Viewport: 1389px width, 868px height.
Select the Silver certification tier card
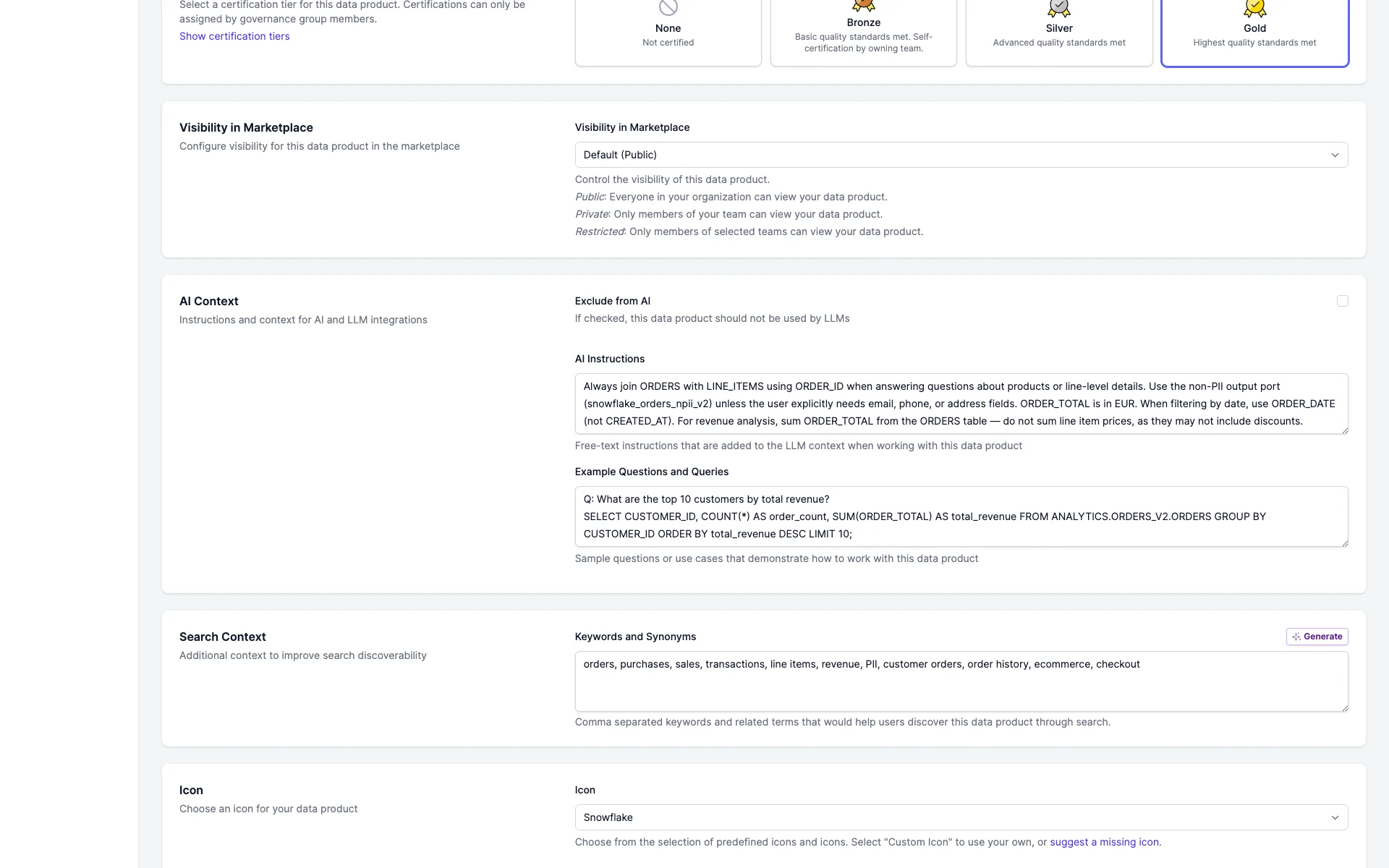(1058, 33)
